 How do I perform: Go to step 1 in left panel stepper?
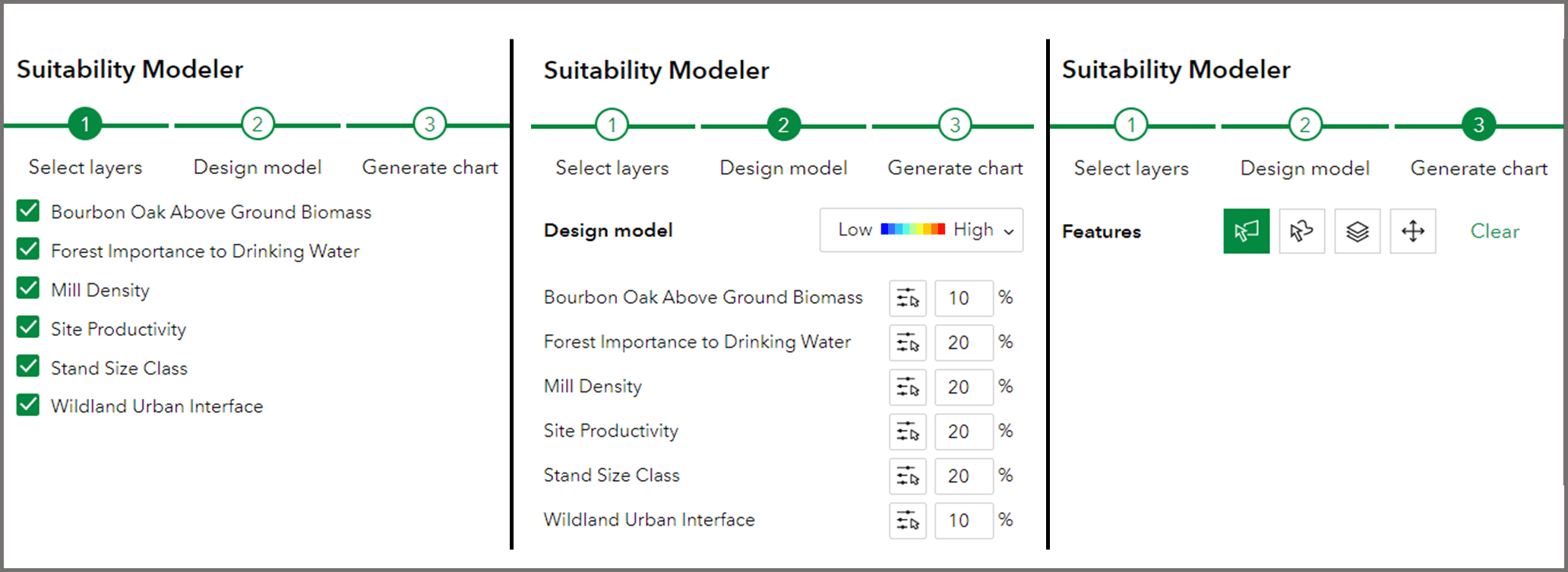point(85,124)
